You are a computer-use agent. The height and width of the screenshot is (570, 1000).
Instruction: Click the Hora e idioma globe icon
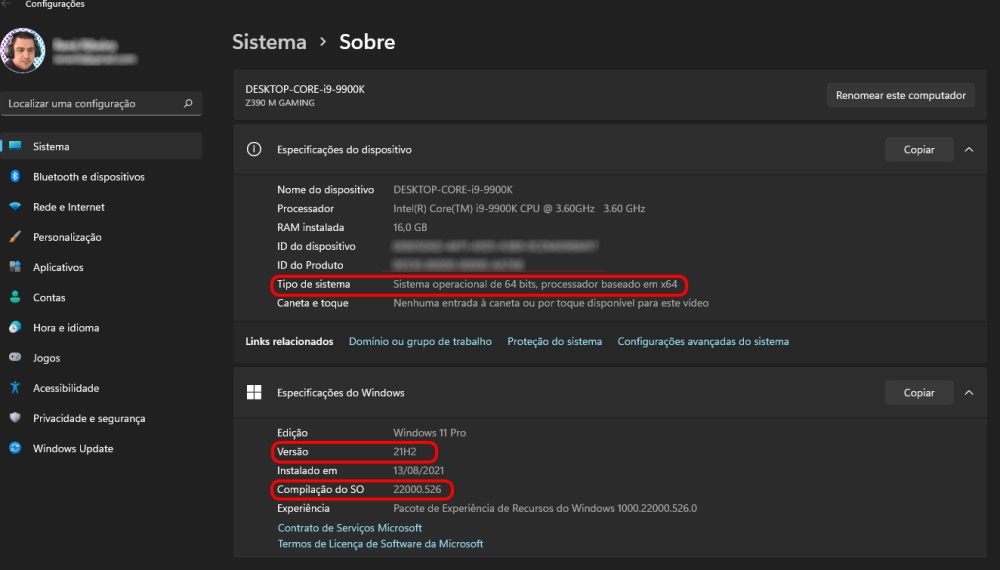point(15,327)
